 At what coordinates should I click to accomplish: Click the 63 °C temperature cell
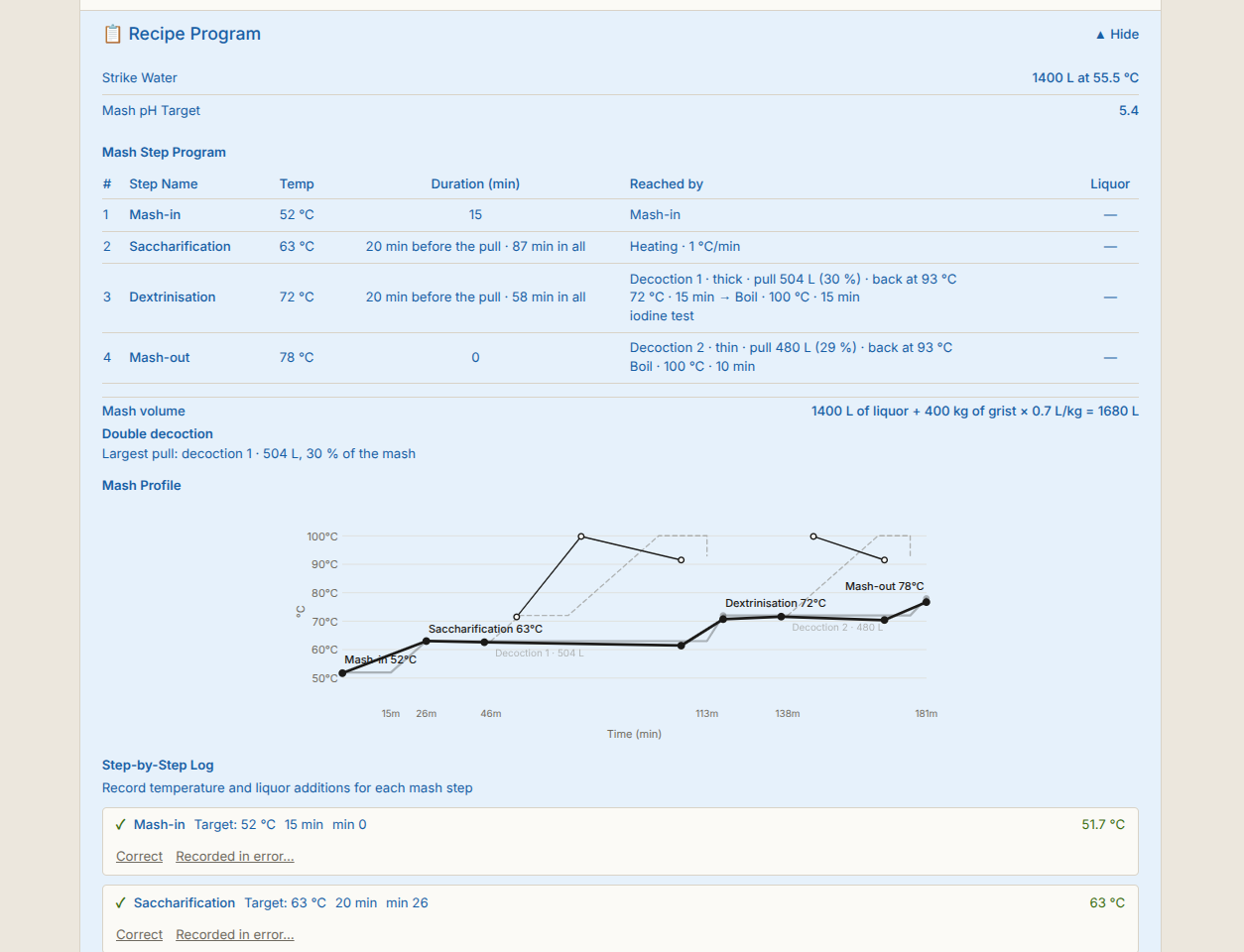coord(297,246)
